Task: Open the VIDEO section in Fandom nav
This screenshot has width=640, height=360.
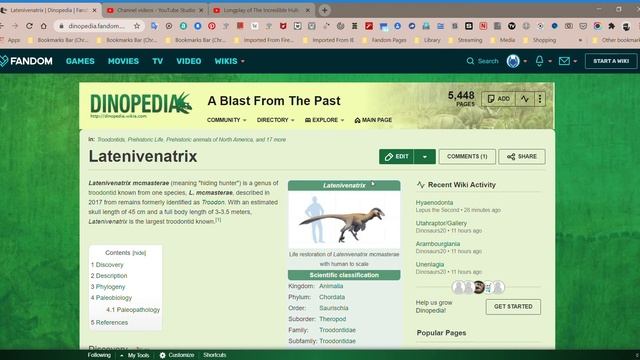Action: click(x=189, y=61)
